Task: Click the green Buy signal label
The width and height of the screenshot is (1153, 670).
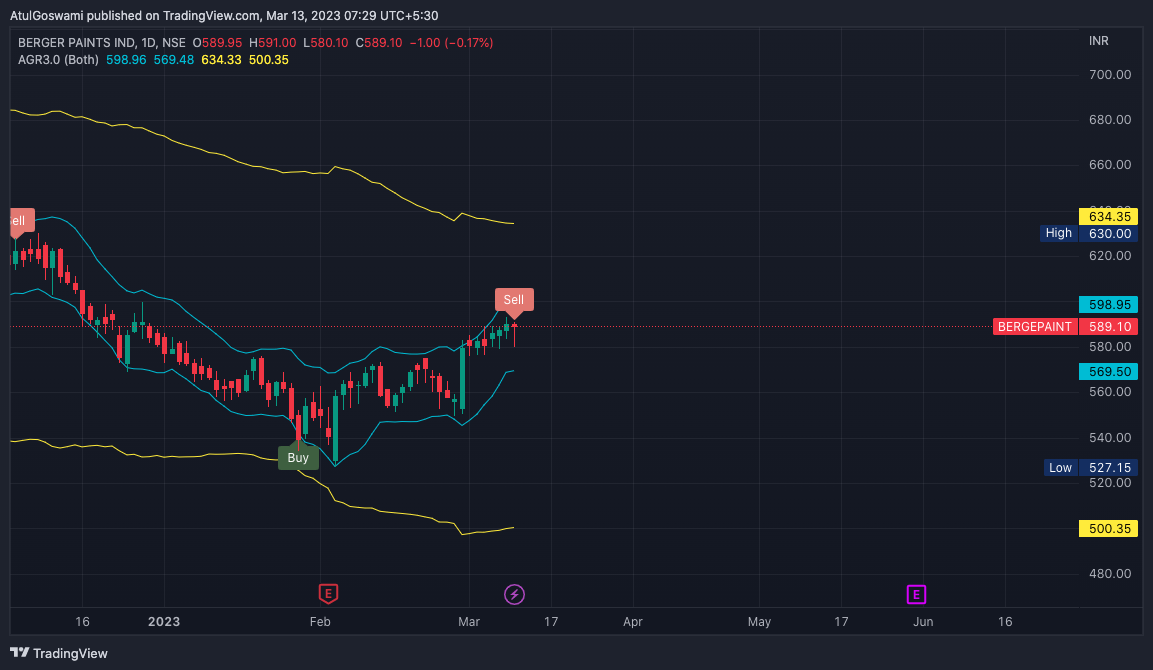Action: coord(298,457)
